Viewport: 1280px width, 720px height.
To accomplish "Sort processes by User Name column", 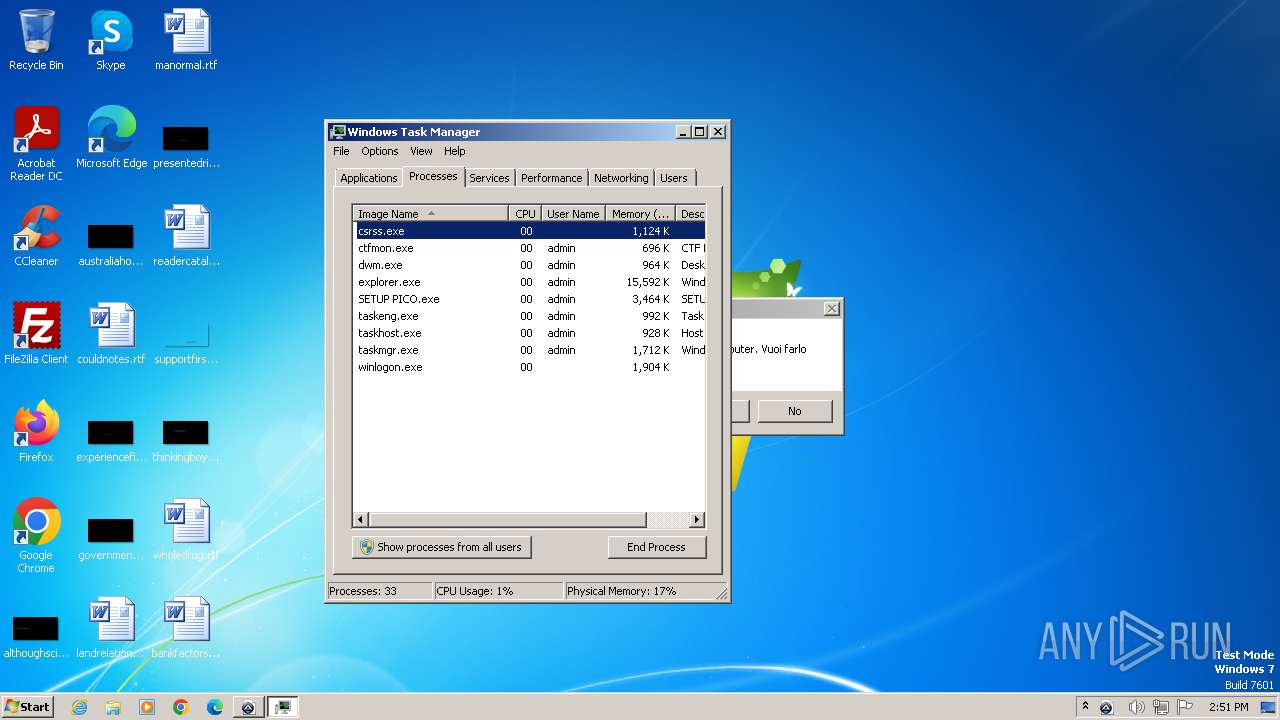I will coord(573,214).
